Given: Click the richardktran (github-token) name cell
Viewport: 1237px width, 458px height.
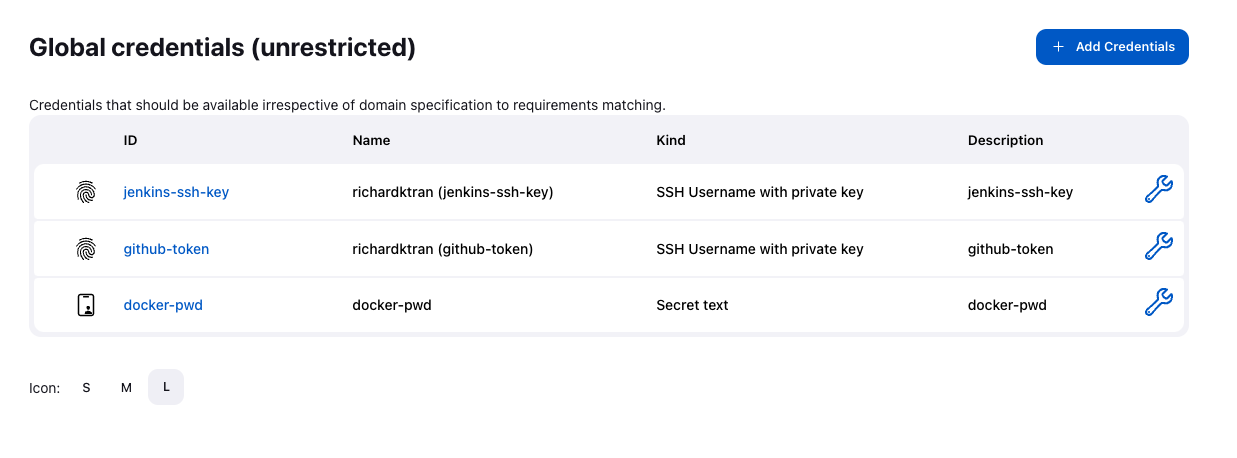Looking at the screenshot, I should tap(443, 249).
